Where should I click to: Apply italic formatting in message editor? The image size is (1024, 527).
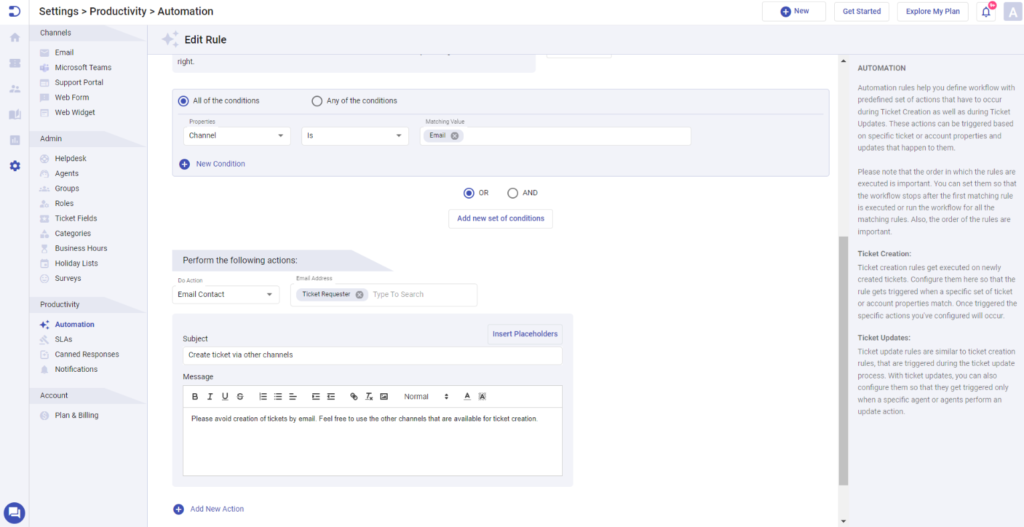(x=210, y=396)
